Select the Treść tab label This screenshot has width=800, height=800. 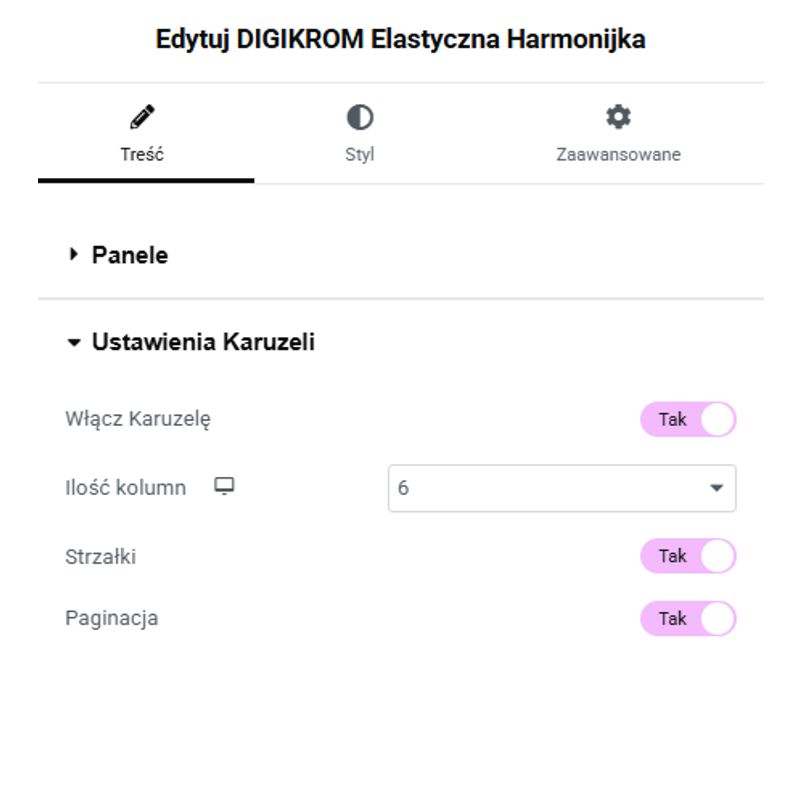click(142, 155)
